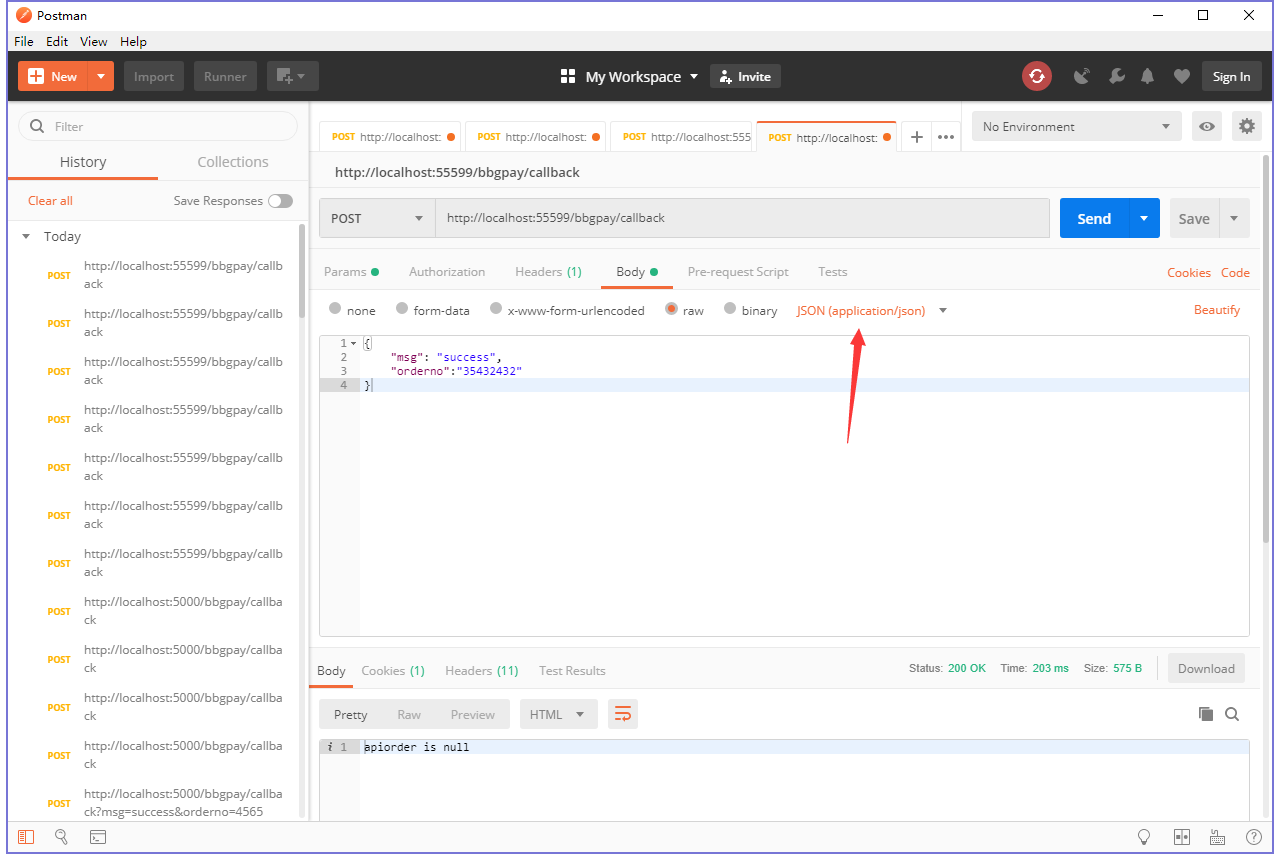
Task: Open Bootcamp lightbulb icon
Action: coord(1144,837)
